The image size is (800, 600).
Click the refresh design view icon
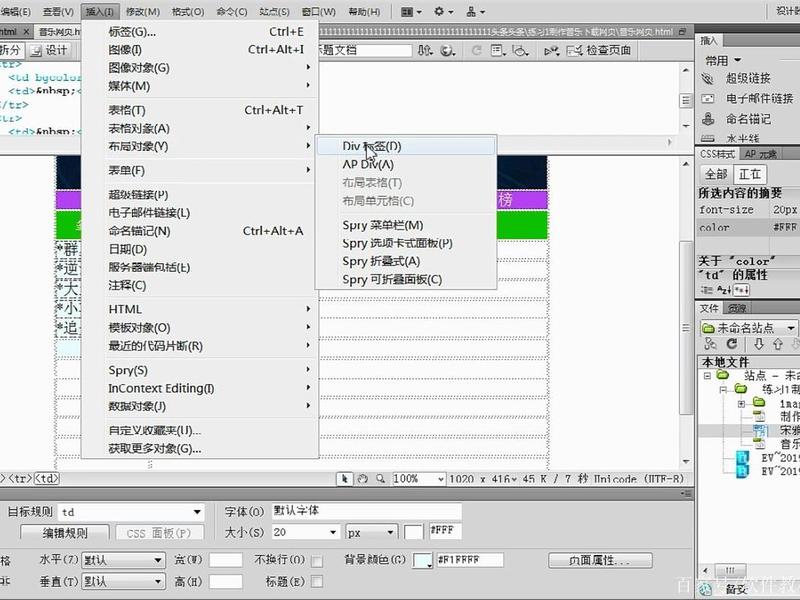click(476, 50)
